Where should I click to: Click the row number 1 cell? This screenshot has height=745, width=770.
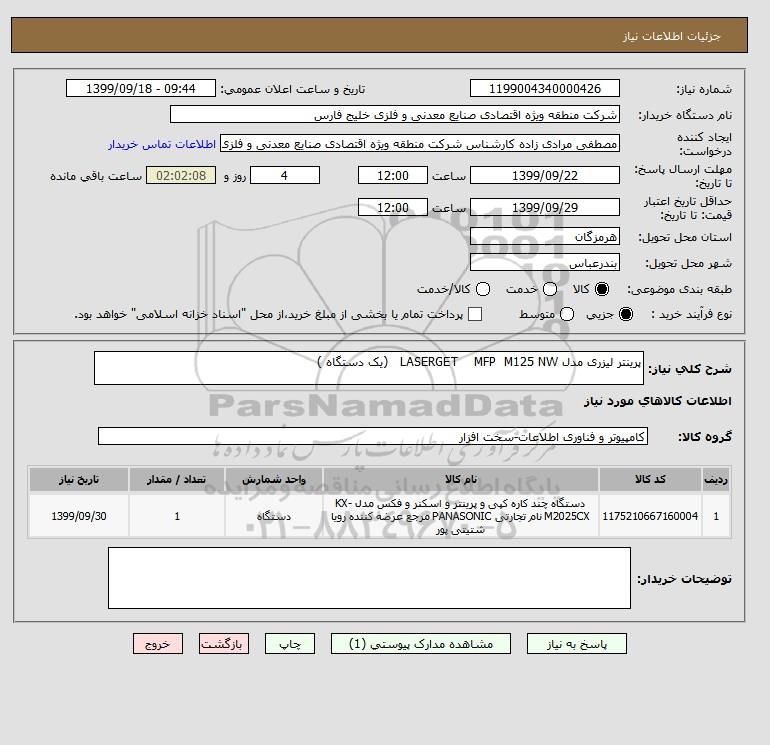point(716,516)
